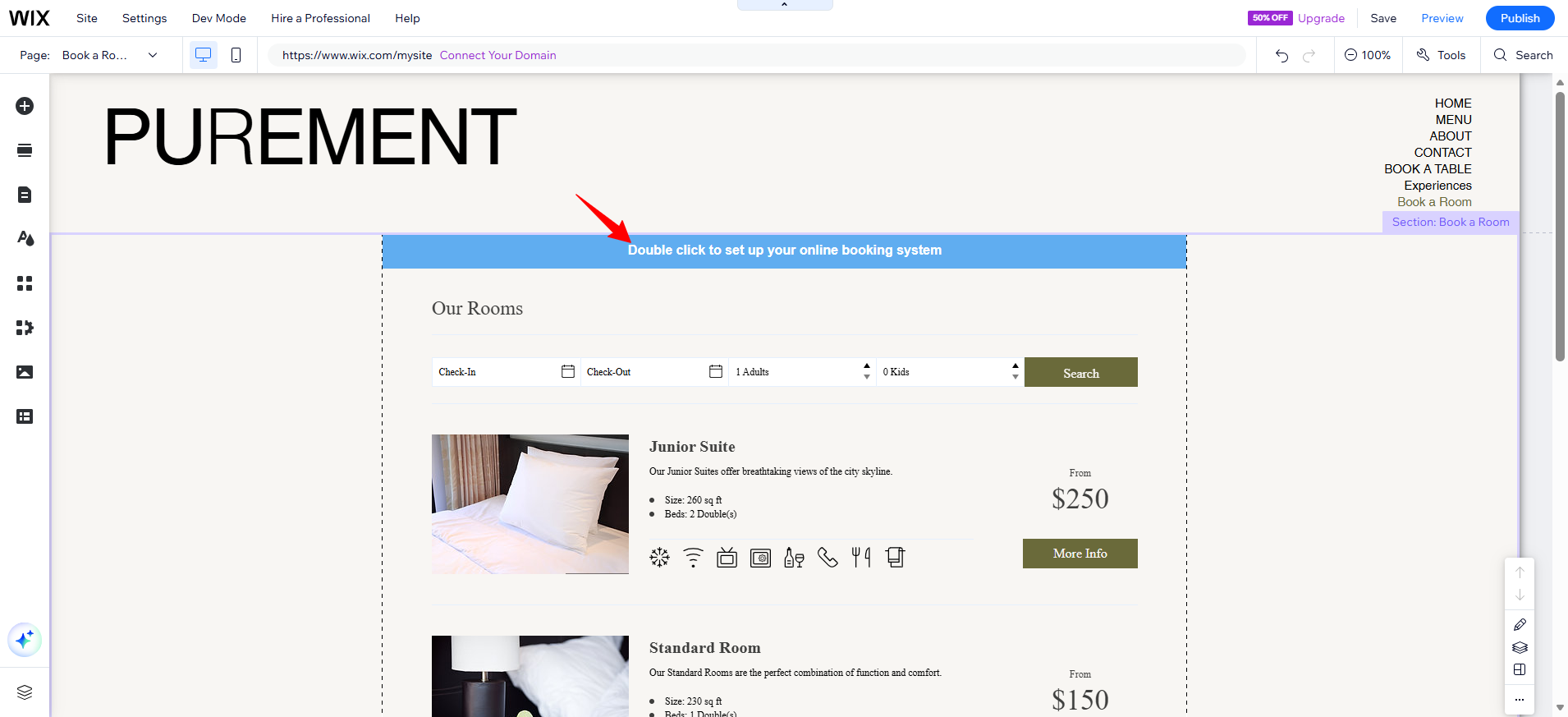Click the move section up arrow
The height and width of the screenshot is (717, 1568).
click(x=1520, y=572)
